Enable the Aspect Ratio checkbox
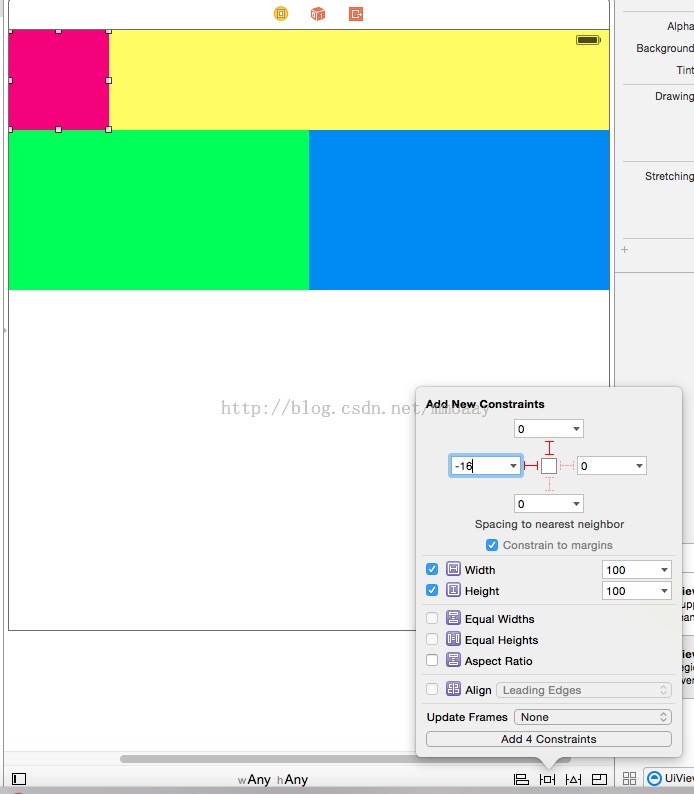 click(432, 661)
